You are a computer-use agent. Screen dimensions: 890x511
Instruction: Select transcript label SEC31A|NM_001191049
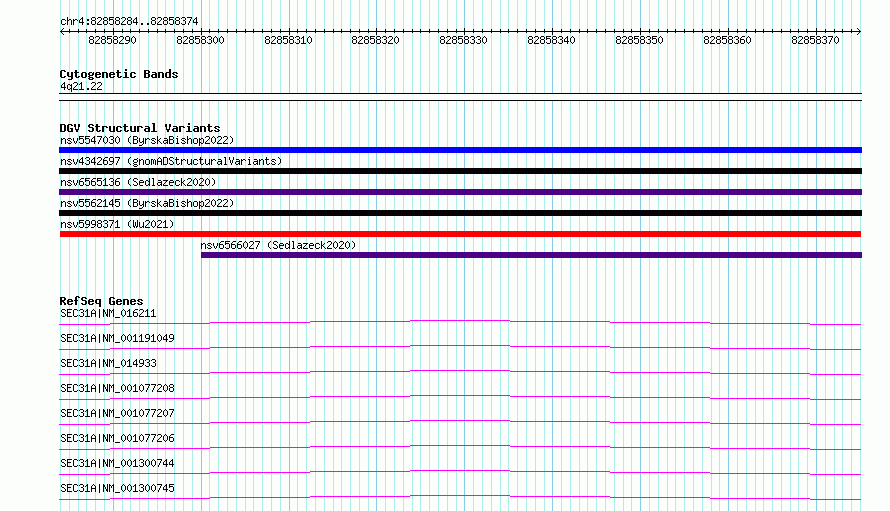point(117,338)
